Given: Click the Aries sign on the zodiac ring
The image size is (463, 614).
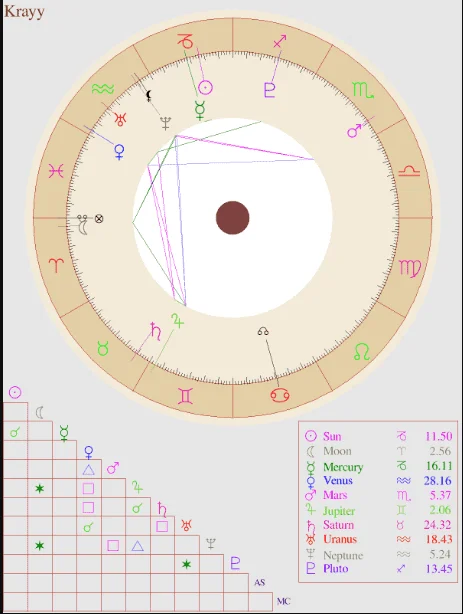Looking at the screenshot, I should coord(56,266).
